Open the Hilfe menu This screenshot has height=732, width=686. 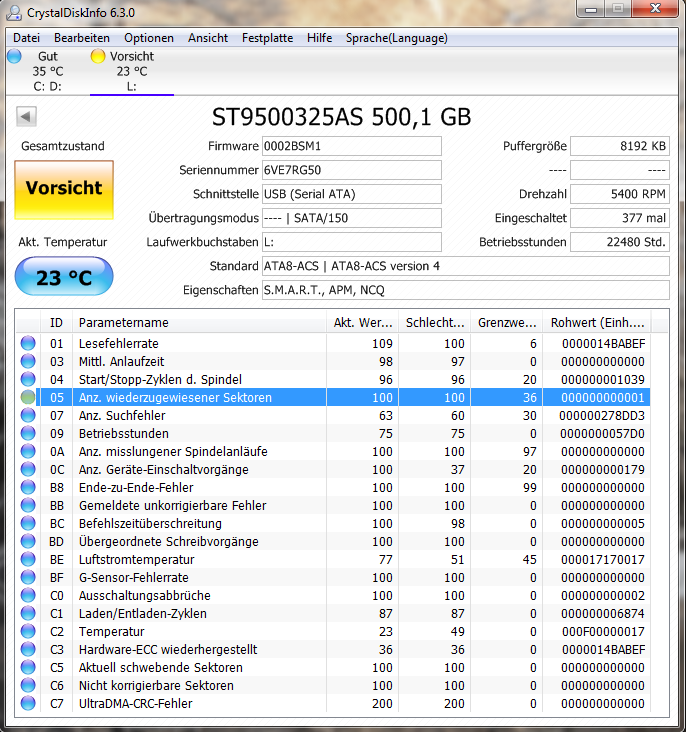[x=319, y=38]
